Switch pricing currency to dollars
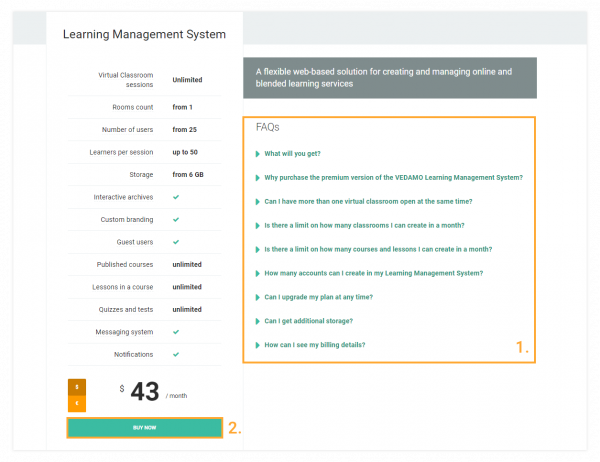600x462 pixels. pyautogui.click(x=77, y=387)
